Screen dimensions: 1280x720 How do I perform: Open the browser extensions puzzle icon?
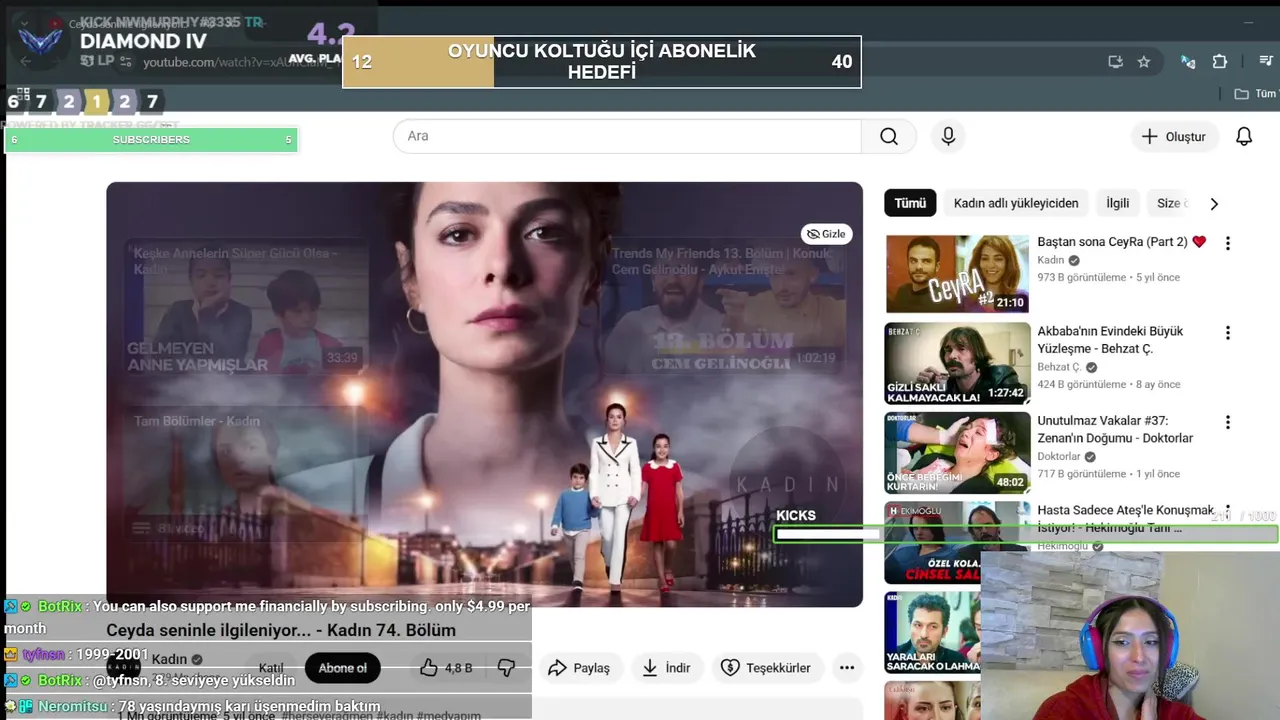click(x=1220, y=62)
